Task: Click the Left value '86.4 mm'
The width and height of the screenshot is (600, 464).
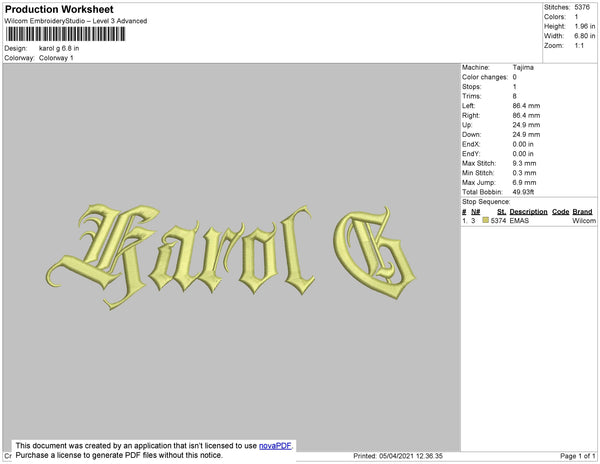Action: 526,106
